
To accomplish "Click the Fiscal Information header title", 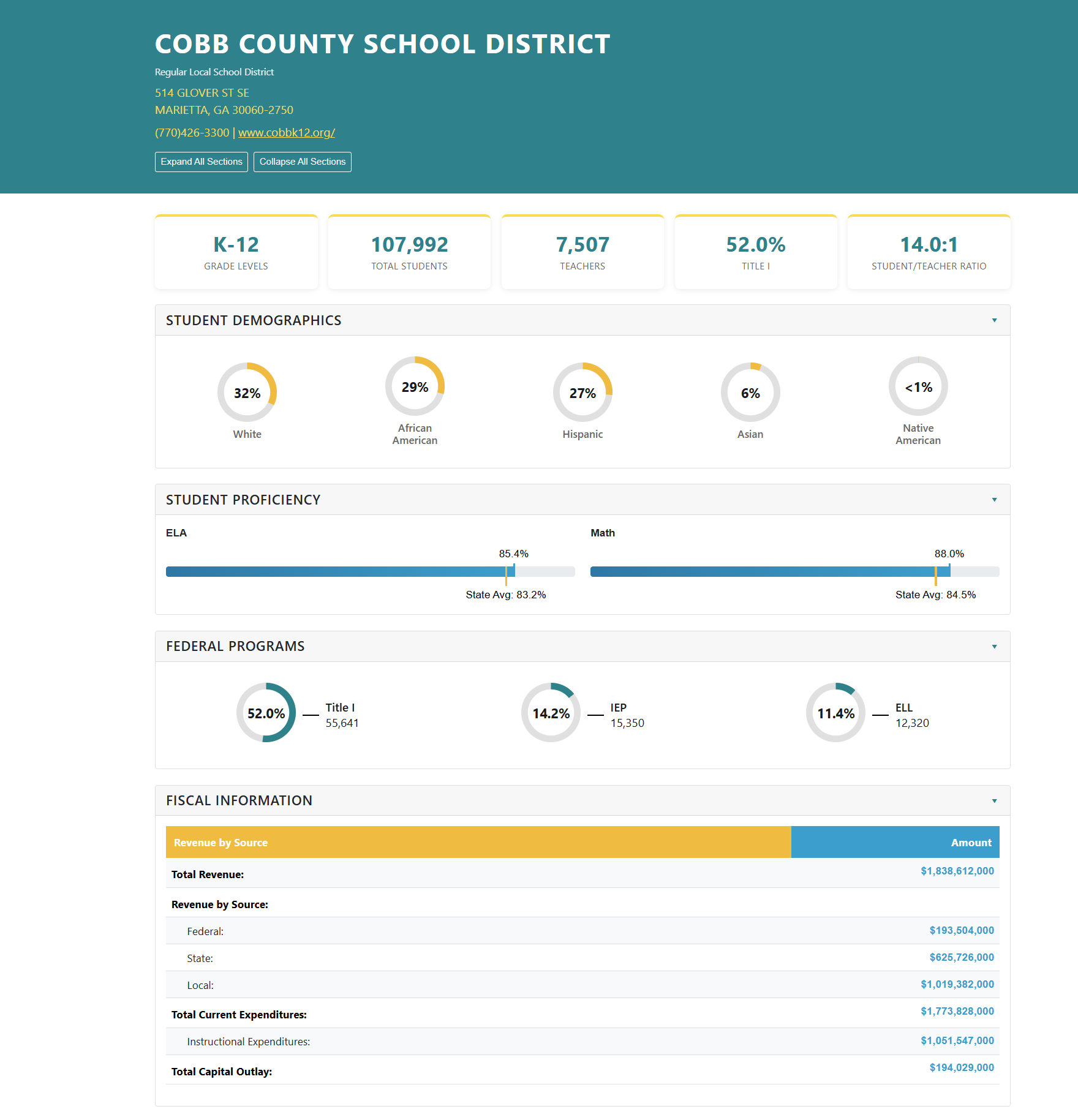I will tap(239, 801).
